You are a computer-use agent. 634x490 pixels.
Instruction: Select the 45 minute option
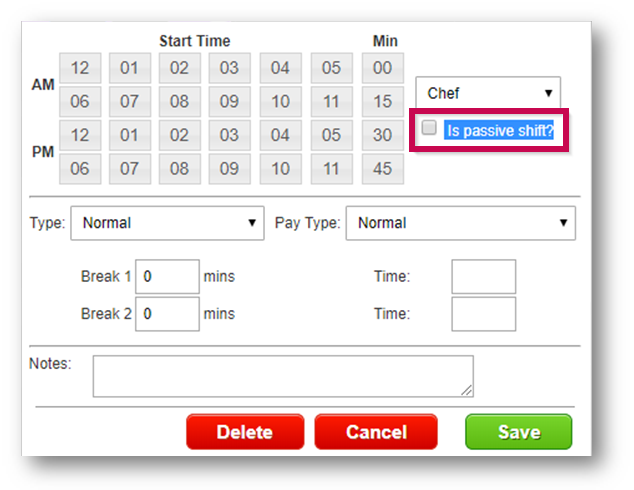[382, 168]
